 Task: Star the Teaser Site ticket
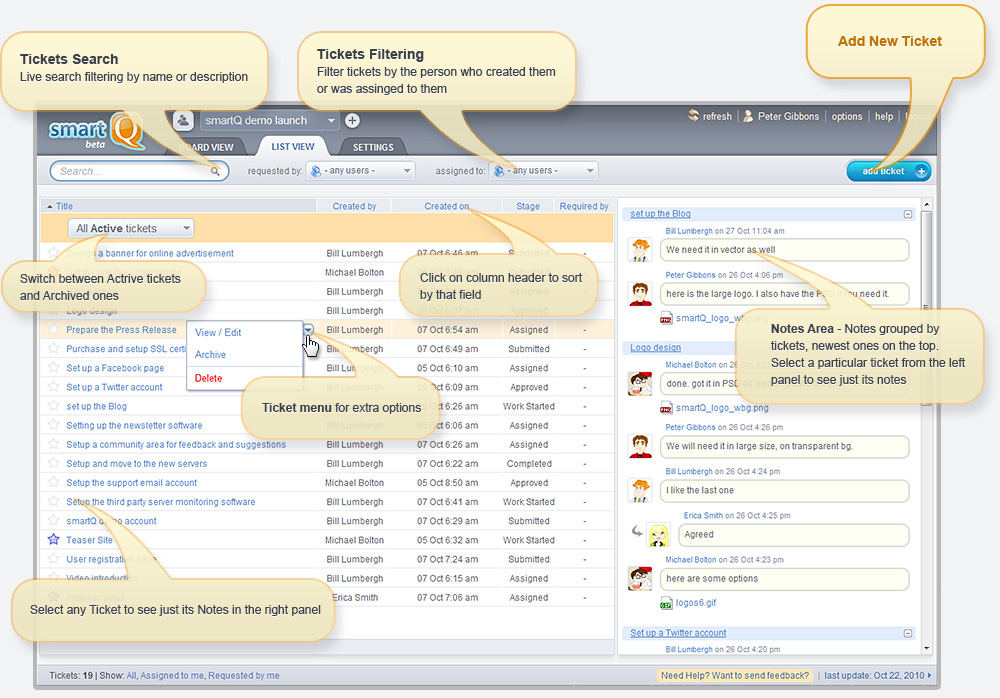pos(54,540)
